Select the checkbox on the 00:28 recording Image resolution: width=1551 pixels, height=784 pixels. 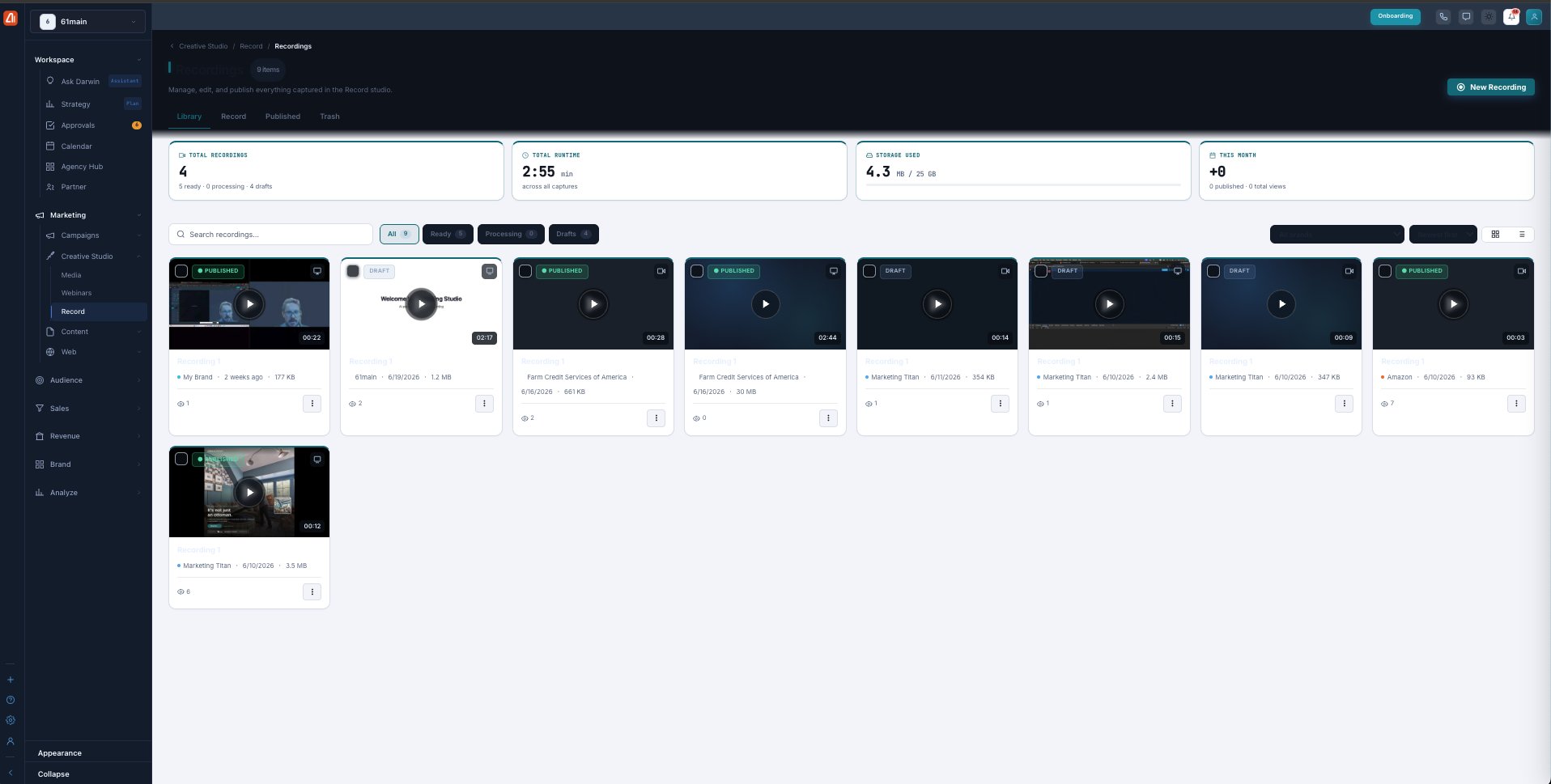click(525, 271)
